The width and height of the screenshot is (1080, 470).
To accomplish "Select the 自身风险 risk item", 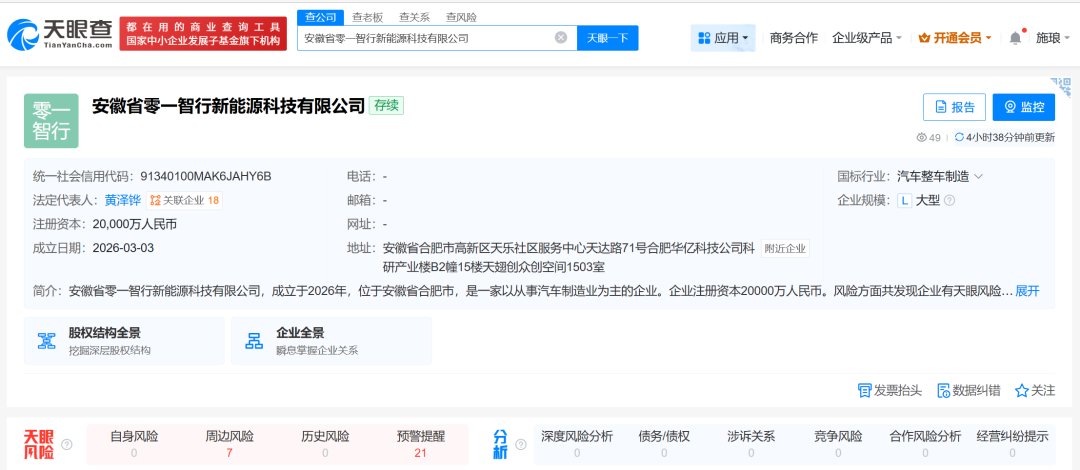I will (x=134, y=445).
